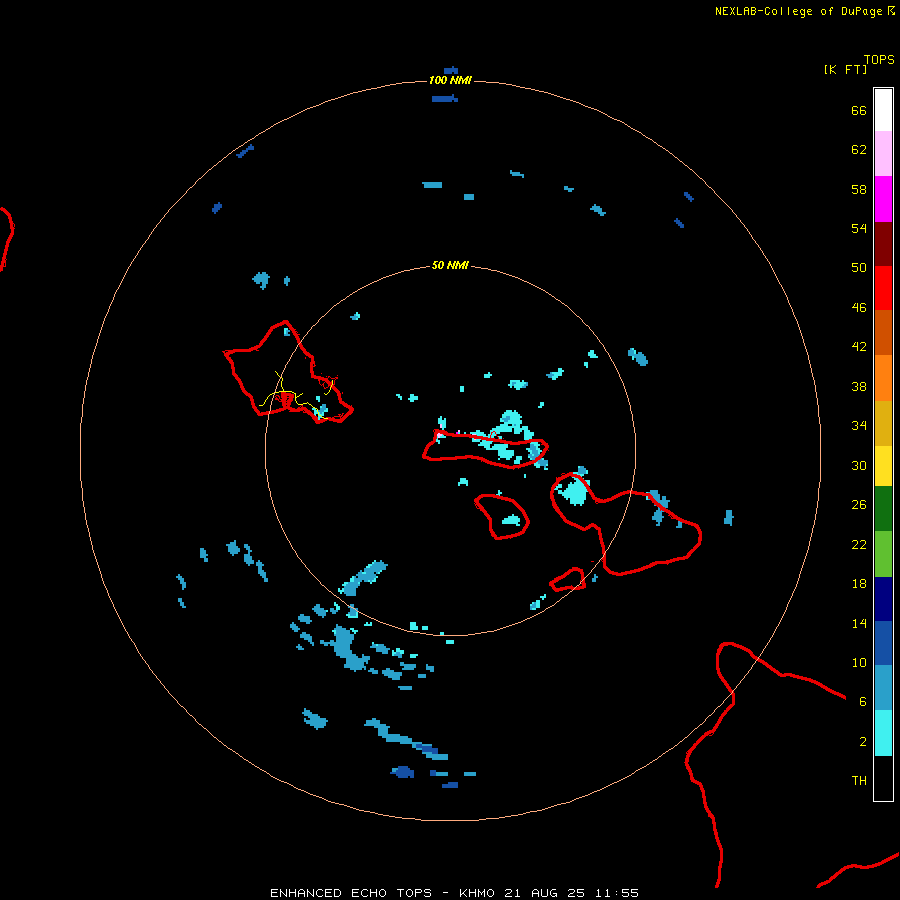Screen dimensions: 900x900
Task: Click the black TH threshold swatch
Action: click(x=883, y=778)
